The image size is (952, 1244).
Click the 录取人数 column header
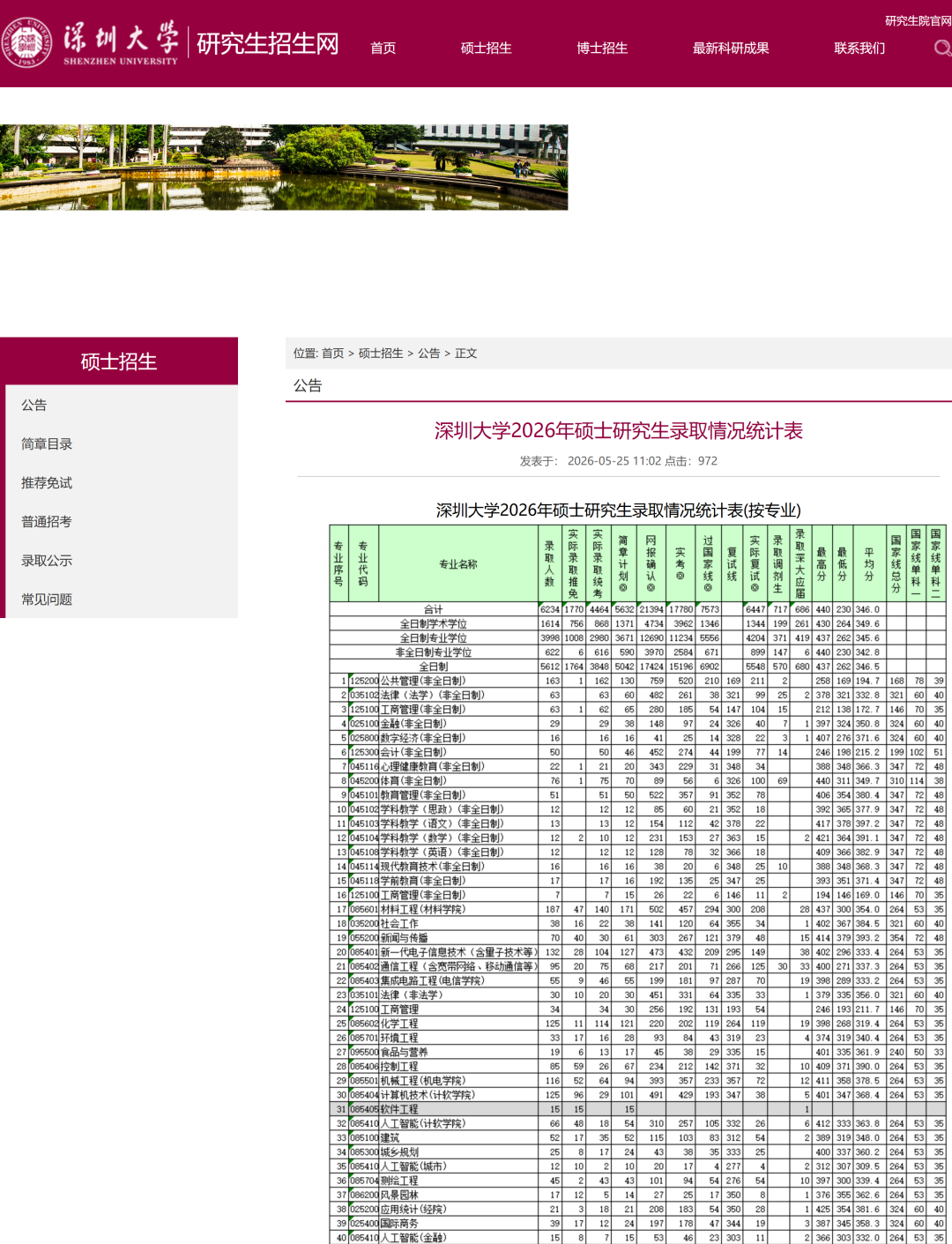coord(549,563)
